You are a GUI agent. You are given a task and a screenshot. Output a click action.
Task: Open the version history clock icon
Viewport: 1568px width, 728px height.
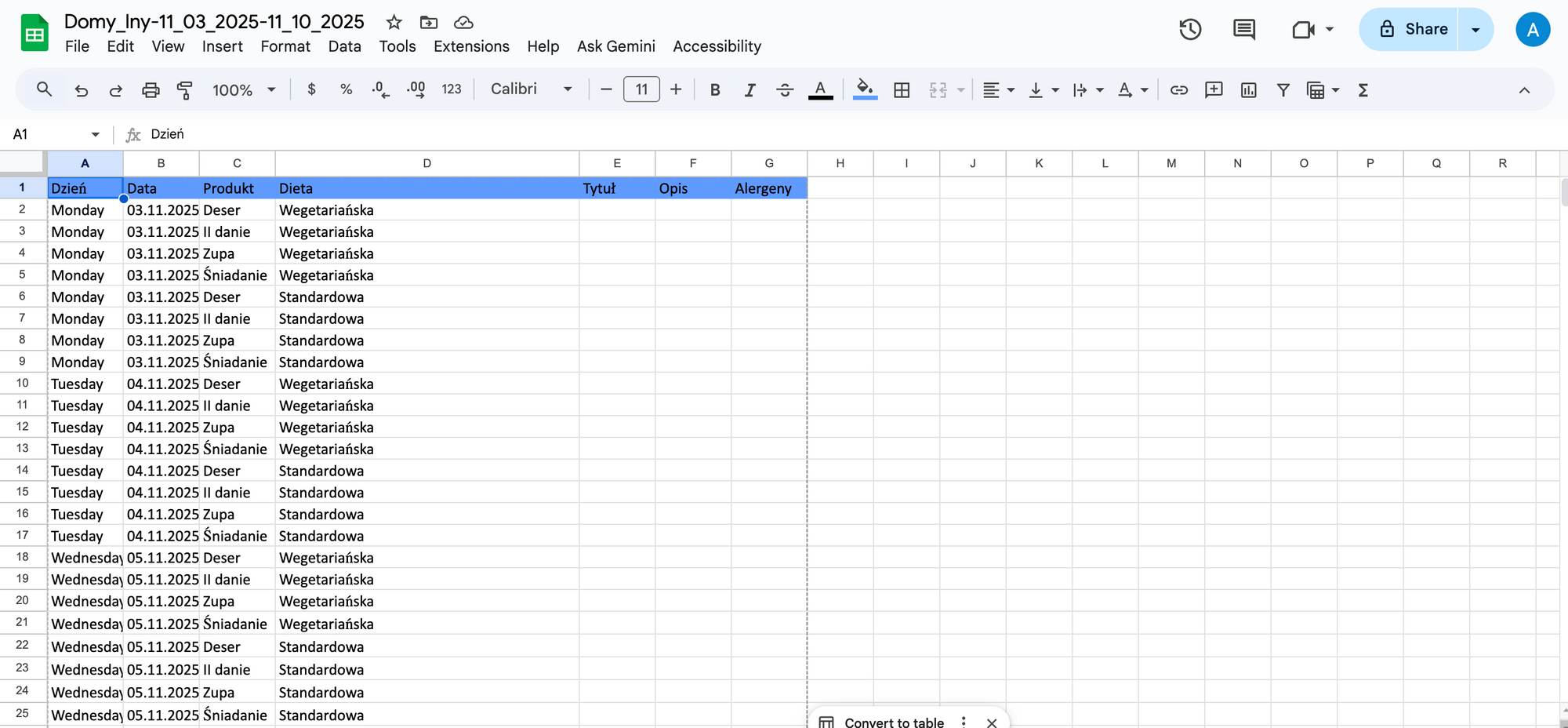click(1190, 30)
